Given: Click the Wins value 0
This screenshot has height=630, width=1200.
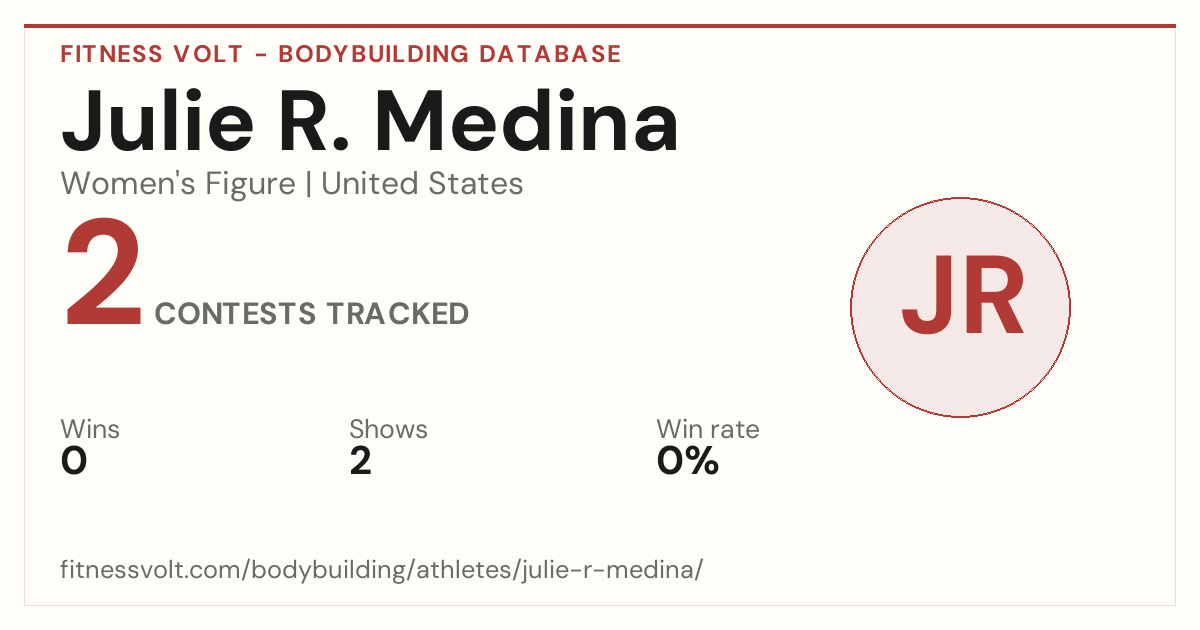Looking at the screenshot, I should point(74,461).
